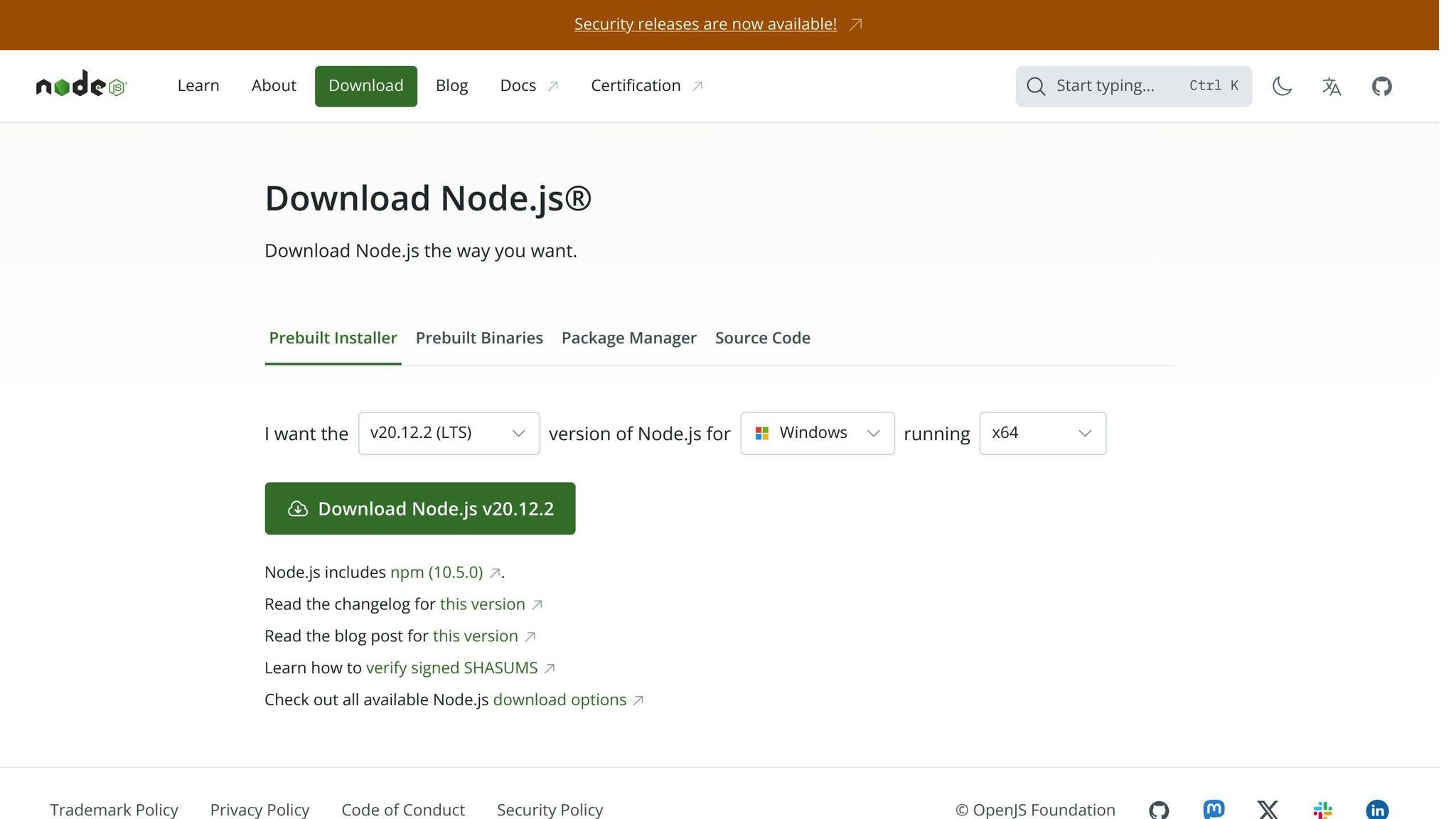Viewport: 1456px width, 819px height.
Task: Open the language selector icon
Action: click(x=1331, y=86)
